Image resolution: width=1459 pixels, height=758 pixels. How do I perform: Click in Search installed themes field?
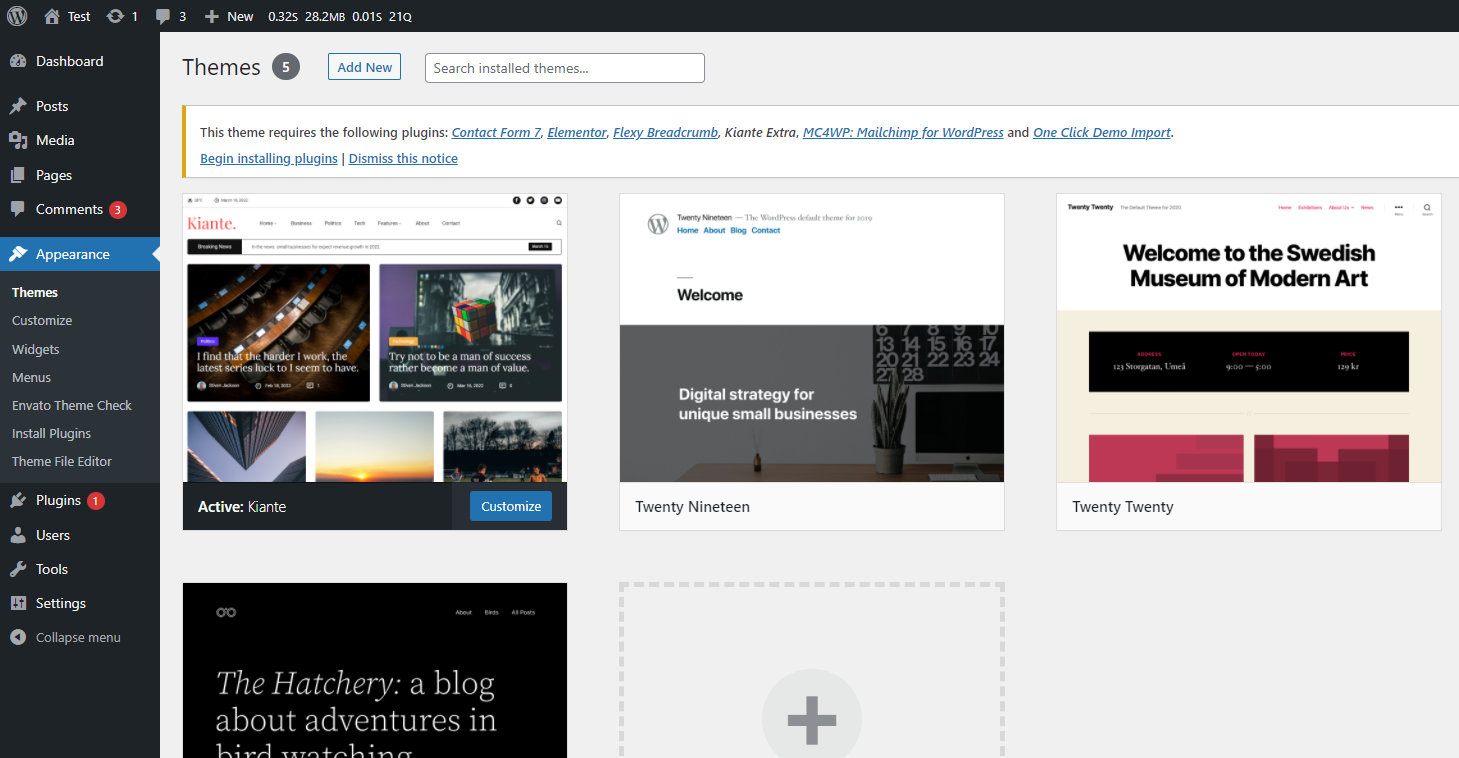coord(565,68)
